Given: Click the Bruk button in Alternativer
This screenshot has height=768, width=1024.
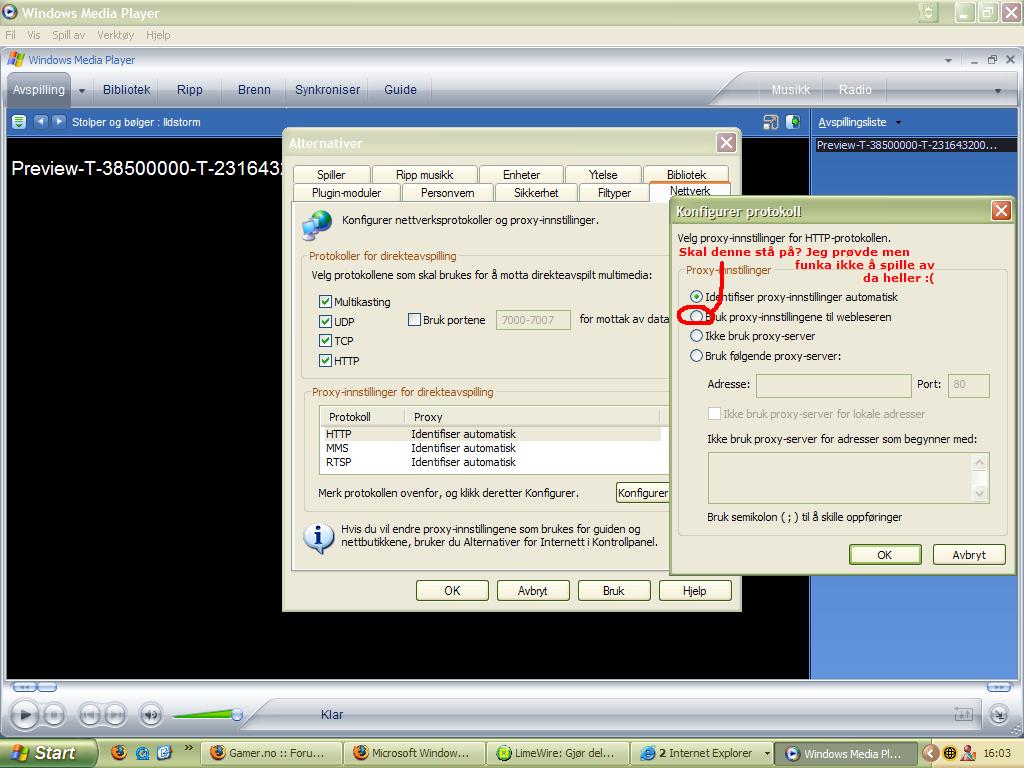Looking at the screenshot, I should point(613,590).
